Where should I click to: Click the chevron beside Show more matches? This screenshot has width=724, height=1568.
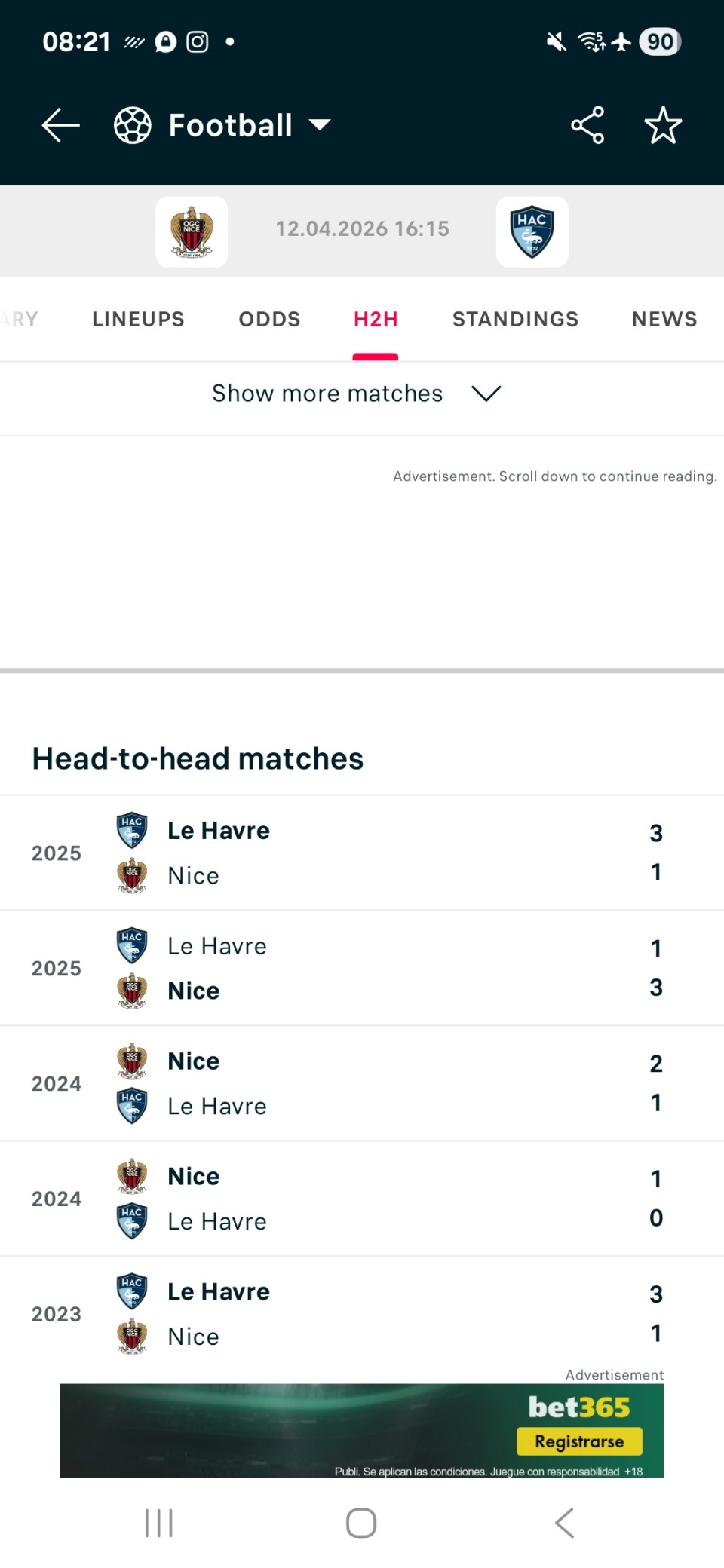click(x=486, y=394)
